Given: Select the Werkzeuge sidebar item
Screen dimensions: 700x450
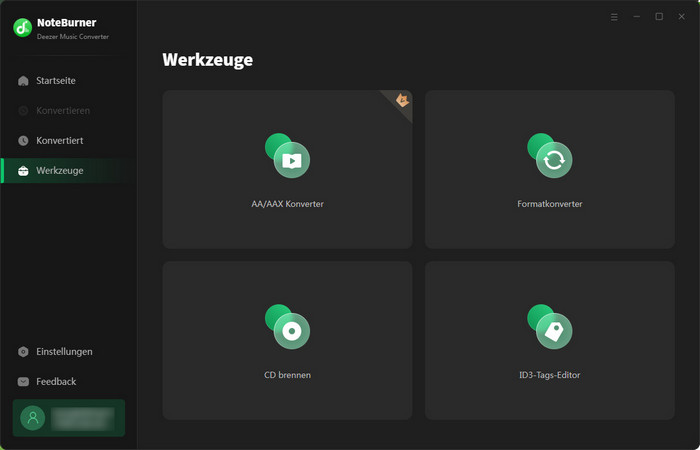Looking at the screenshot, I should (x=69, y=171).
